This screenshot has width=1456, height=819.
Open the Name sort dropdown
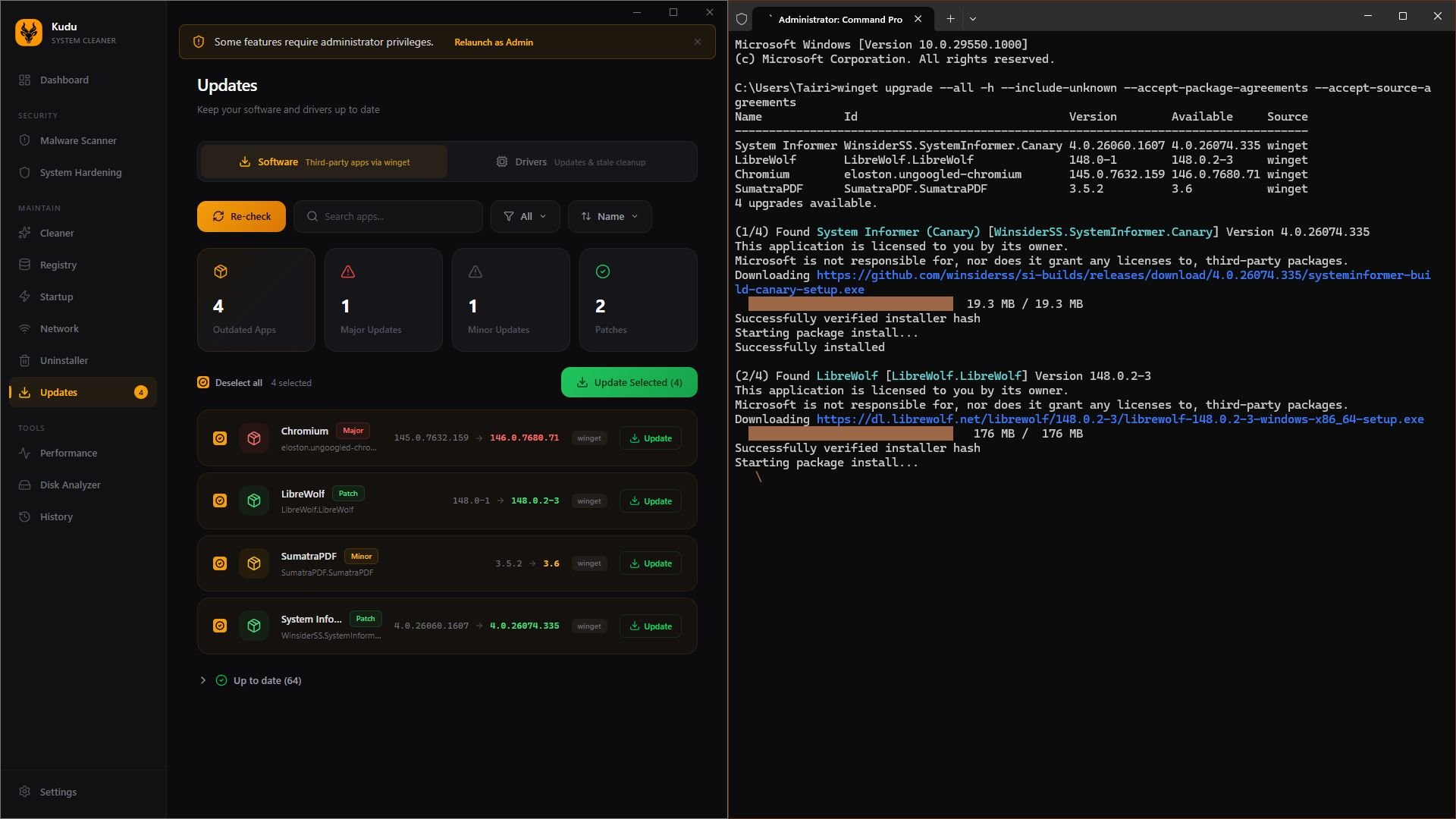610,216
